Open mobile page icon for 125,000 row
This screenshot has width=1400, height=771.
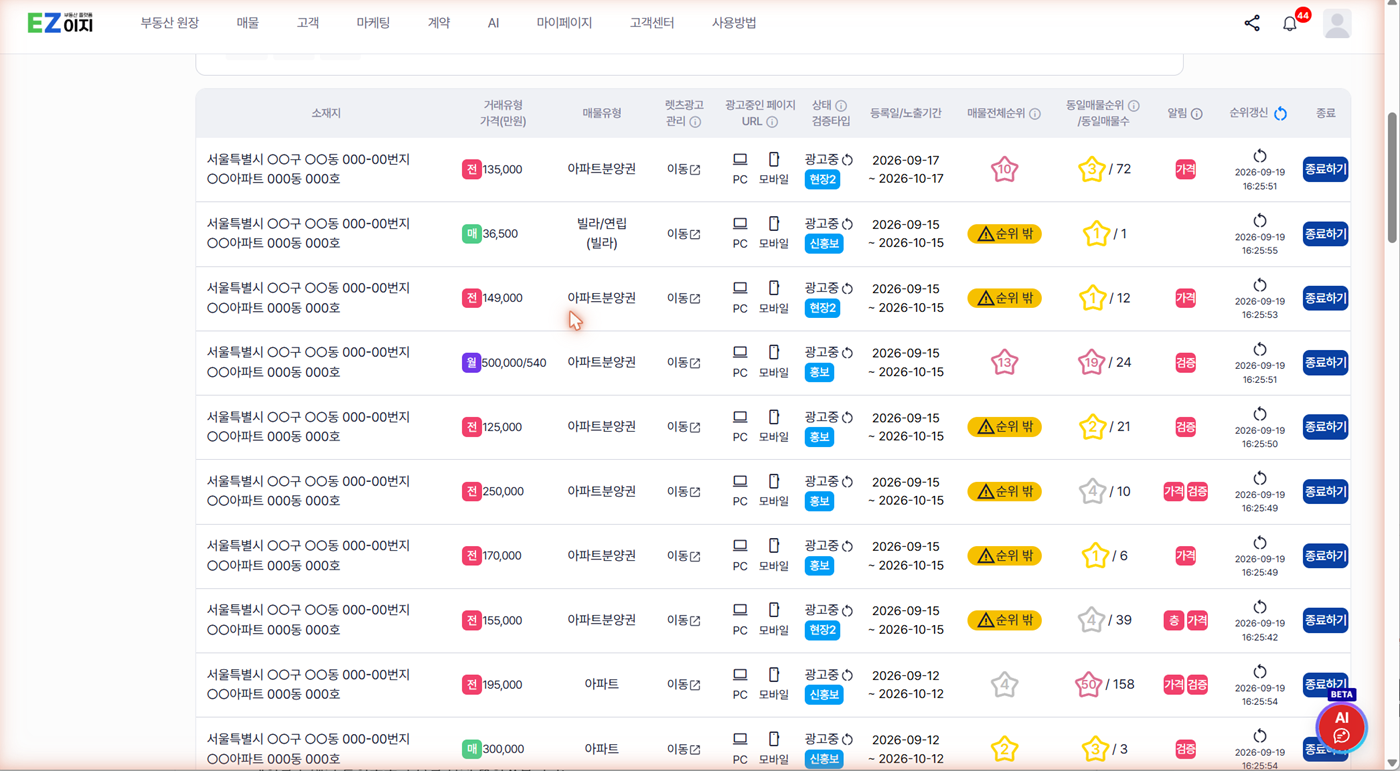click(774, 417)
